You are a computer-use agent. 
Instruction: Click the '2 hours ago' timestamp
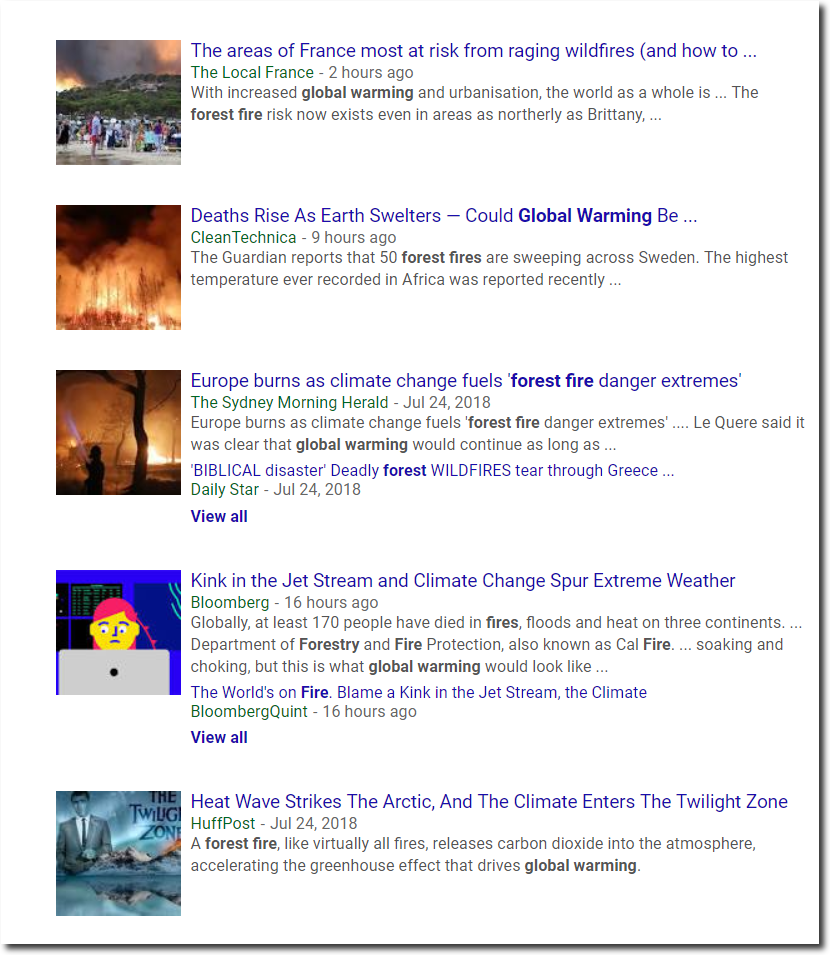point(371,72)
